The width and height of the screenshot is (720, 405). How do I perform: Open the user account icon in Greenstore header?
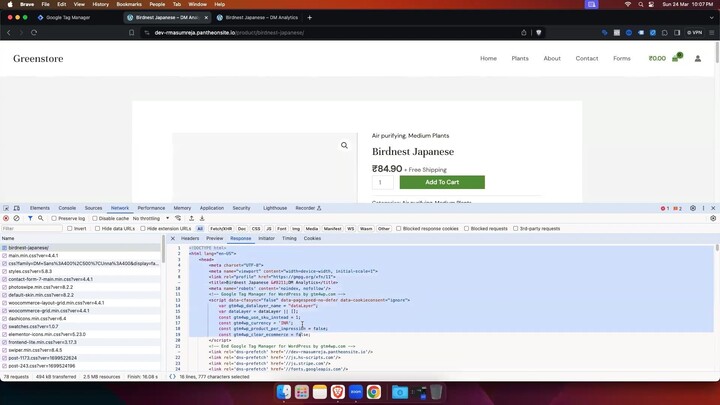click(x=698, y=58)
